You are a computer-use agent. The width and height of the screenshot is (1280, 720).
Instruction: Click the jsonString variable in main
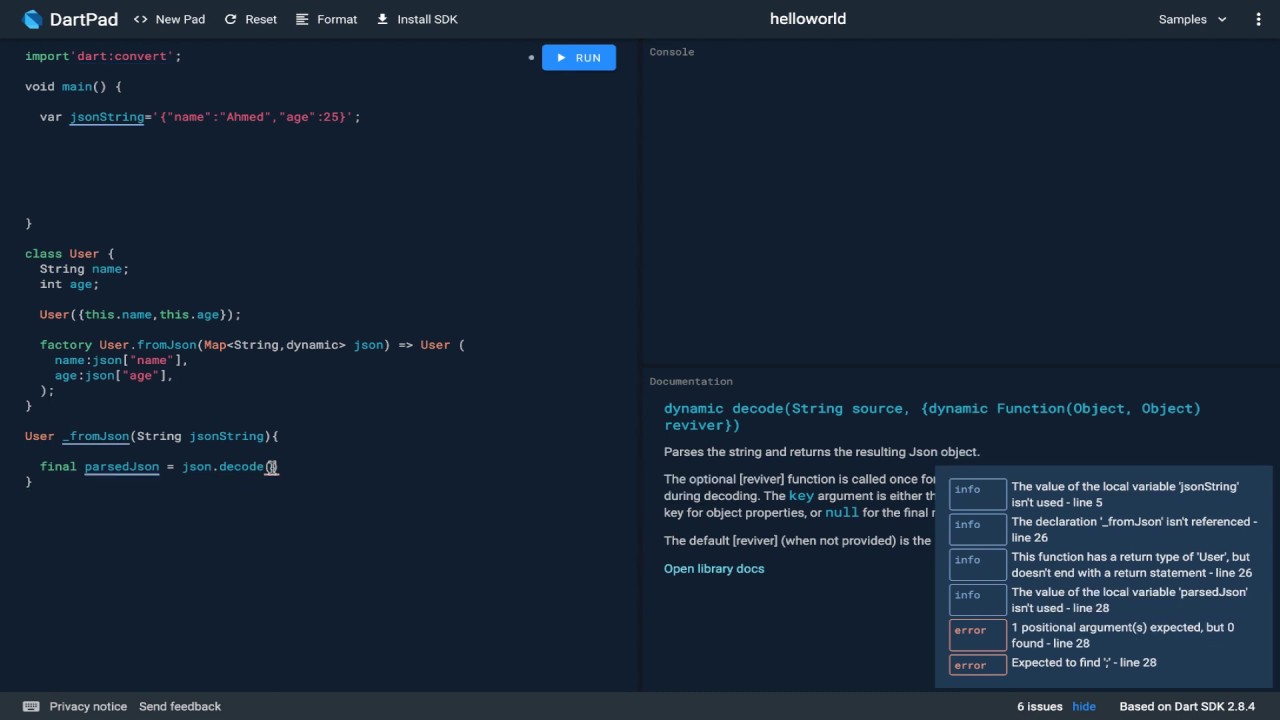106,117
